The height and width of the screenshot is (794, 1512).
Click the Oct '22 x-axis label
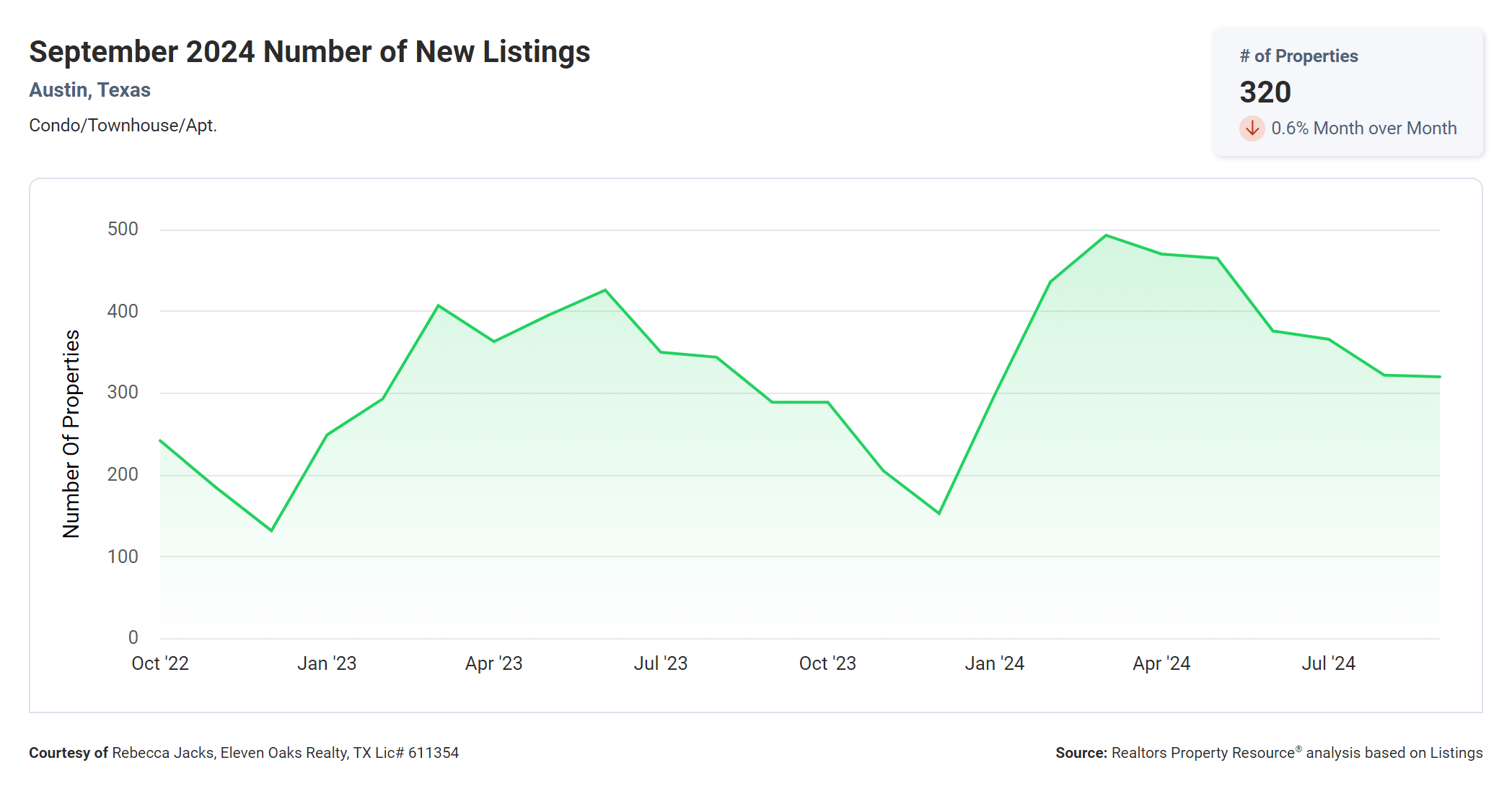159,663
